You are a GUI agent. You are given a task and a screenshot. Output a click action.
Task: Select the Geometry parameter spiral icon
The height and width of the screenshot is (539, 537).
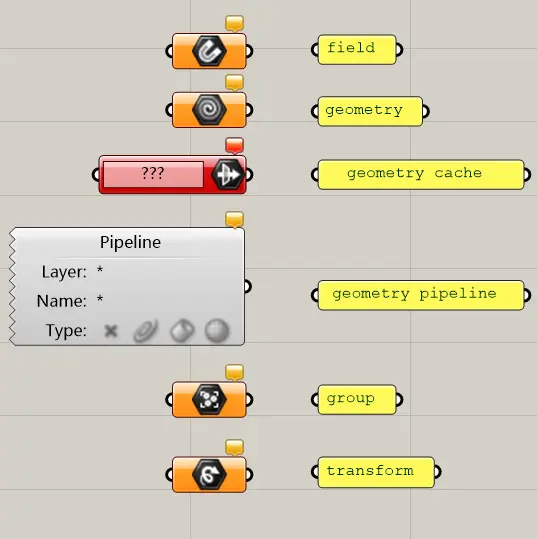(209, 110)
